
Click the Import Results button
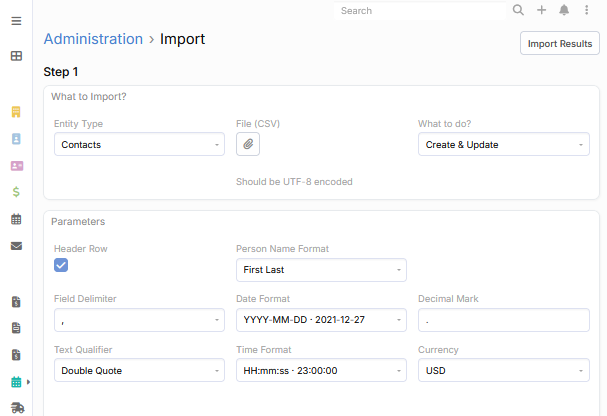560,43
